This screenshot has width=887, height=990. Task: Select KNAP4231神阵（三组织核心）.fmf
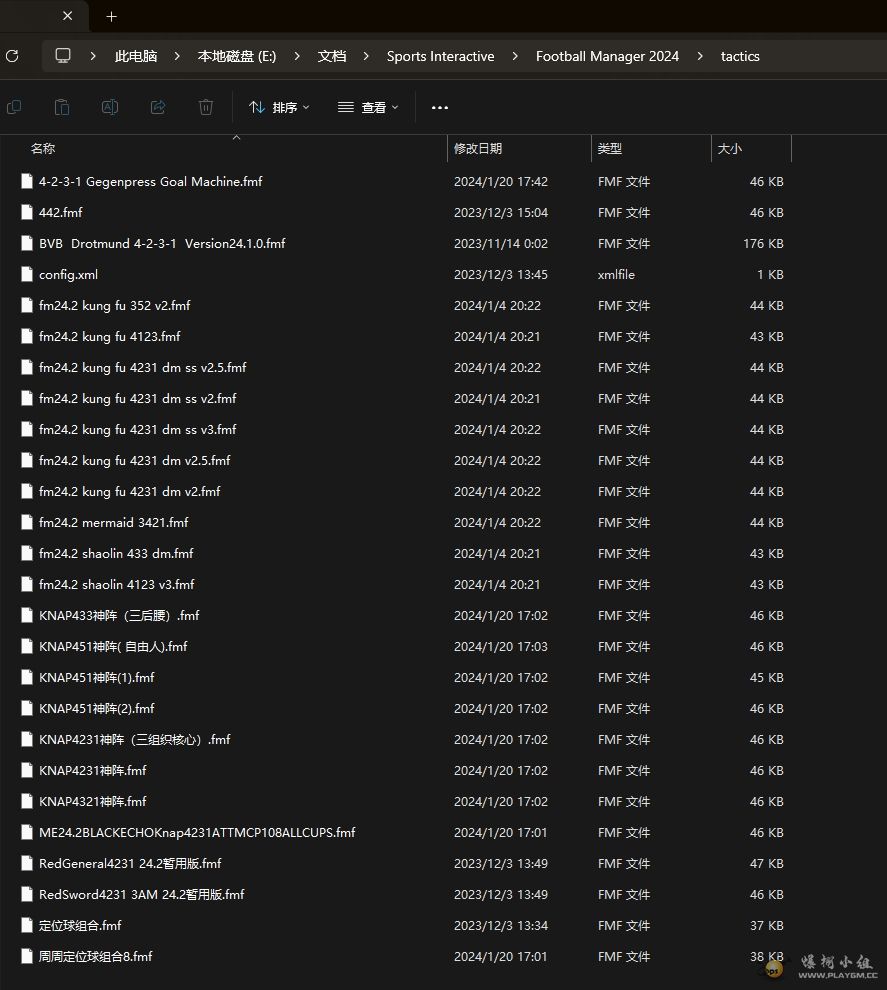[134, 739]
